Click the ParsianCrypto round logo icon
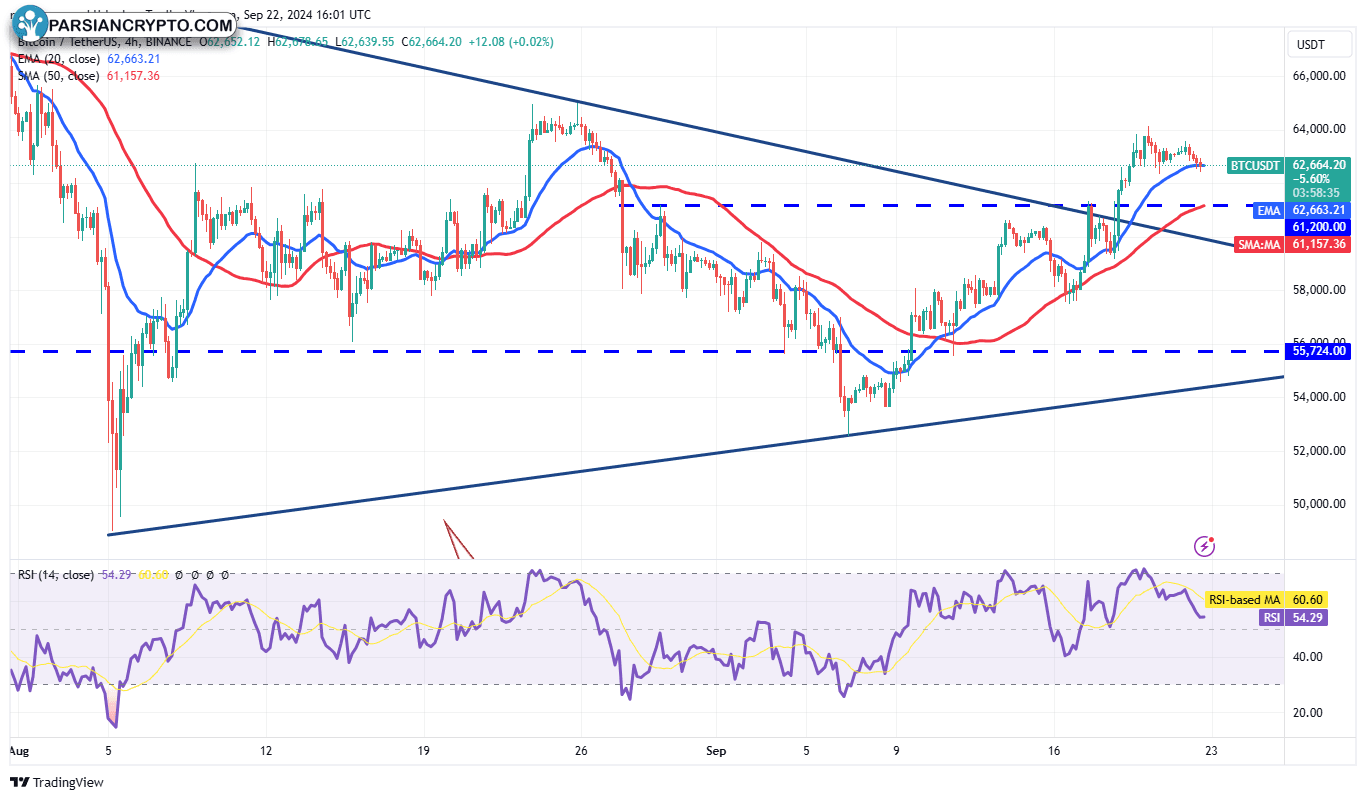 [29, 26]
